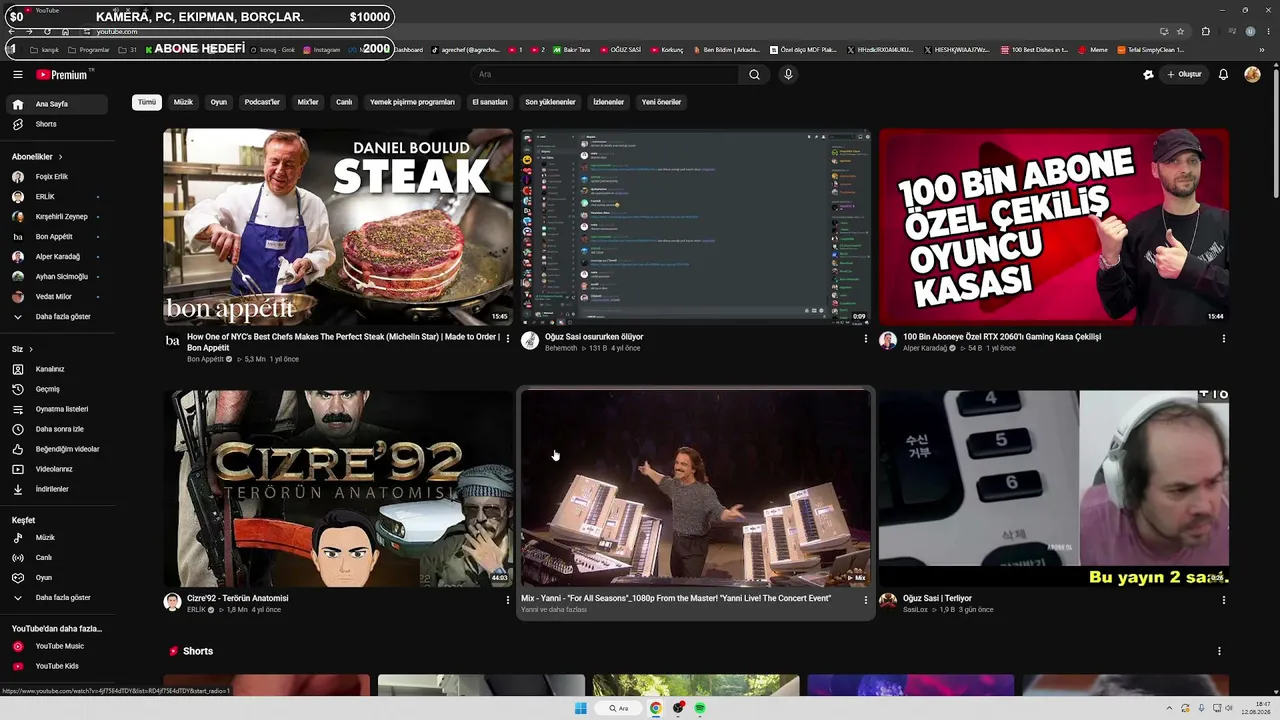Select the El sanatları filter chip
Image resolution: width=1280 pixels, height=720 pixels.
[490, 102]
